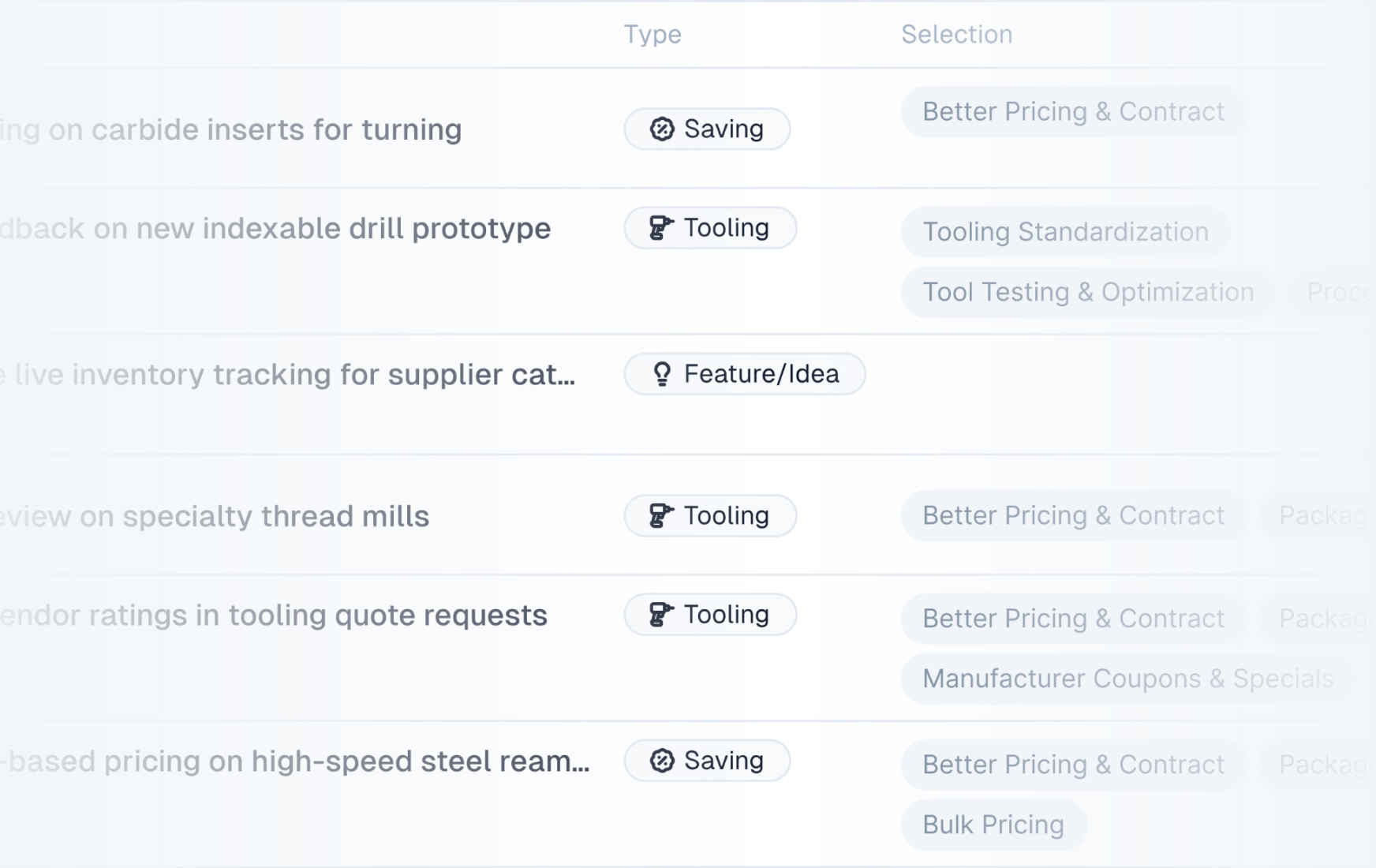1376x868 pixels.
Task: Select the Type column header
Action: click(x=652, y=34)
